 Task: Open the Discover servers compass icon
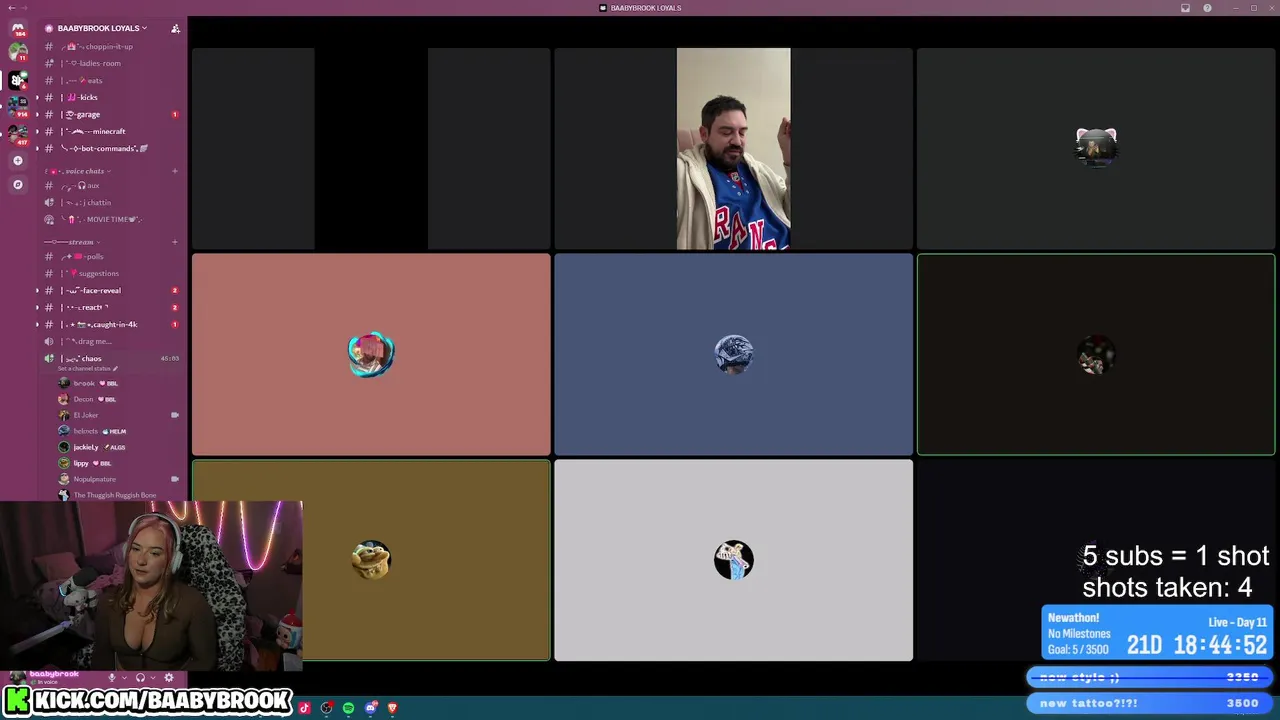[x=18, y=184]
